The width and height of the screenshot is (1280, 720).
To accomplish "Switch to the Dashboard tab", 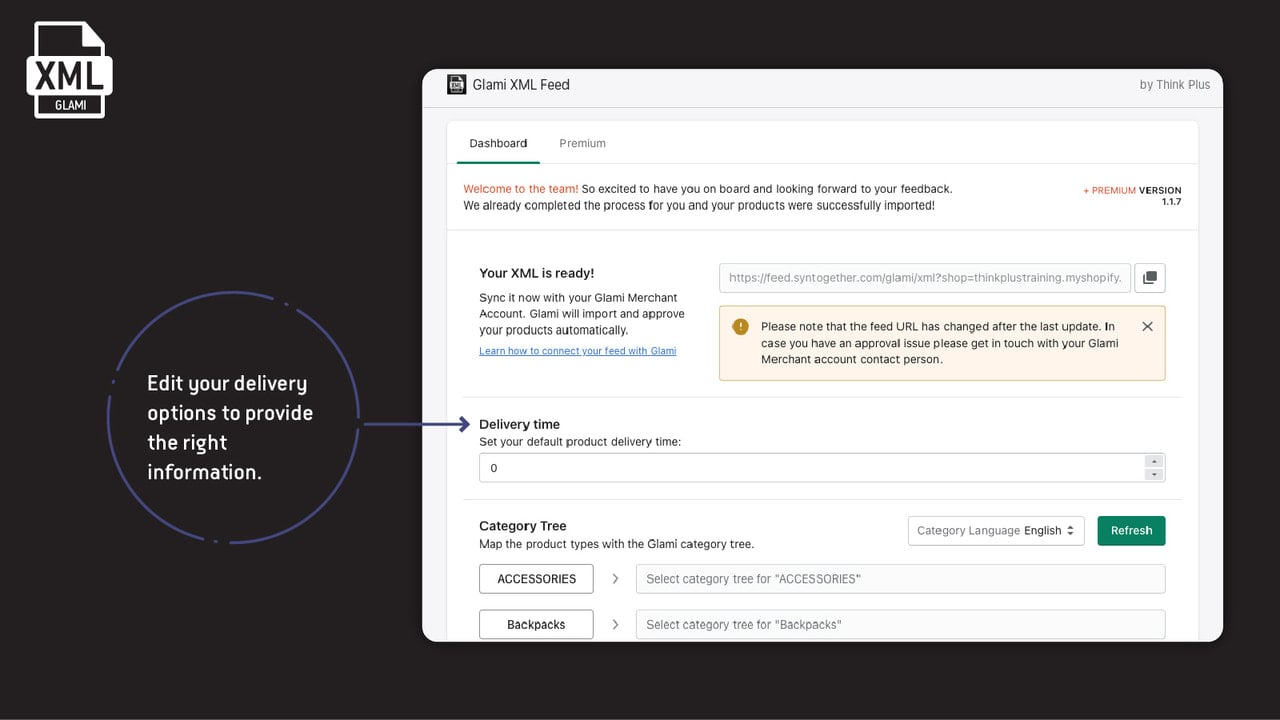I will point(498,144).
